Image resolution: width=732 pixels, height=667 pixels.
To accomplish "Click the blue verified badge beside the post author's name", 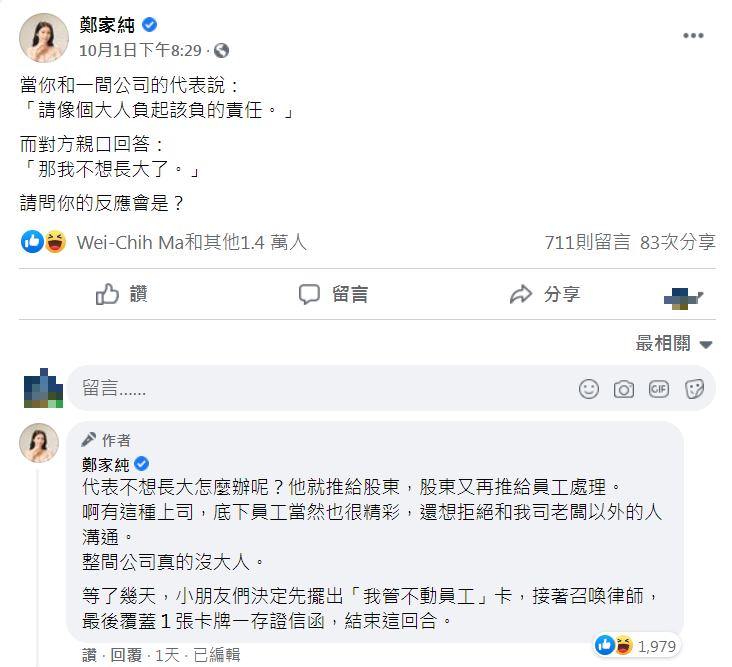I will point(150,25).
